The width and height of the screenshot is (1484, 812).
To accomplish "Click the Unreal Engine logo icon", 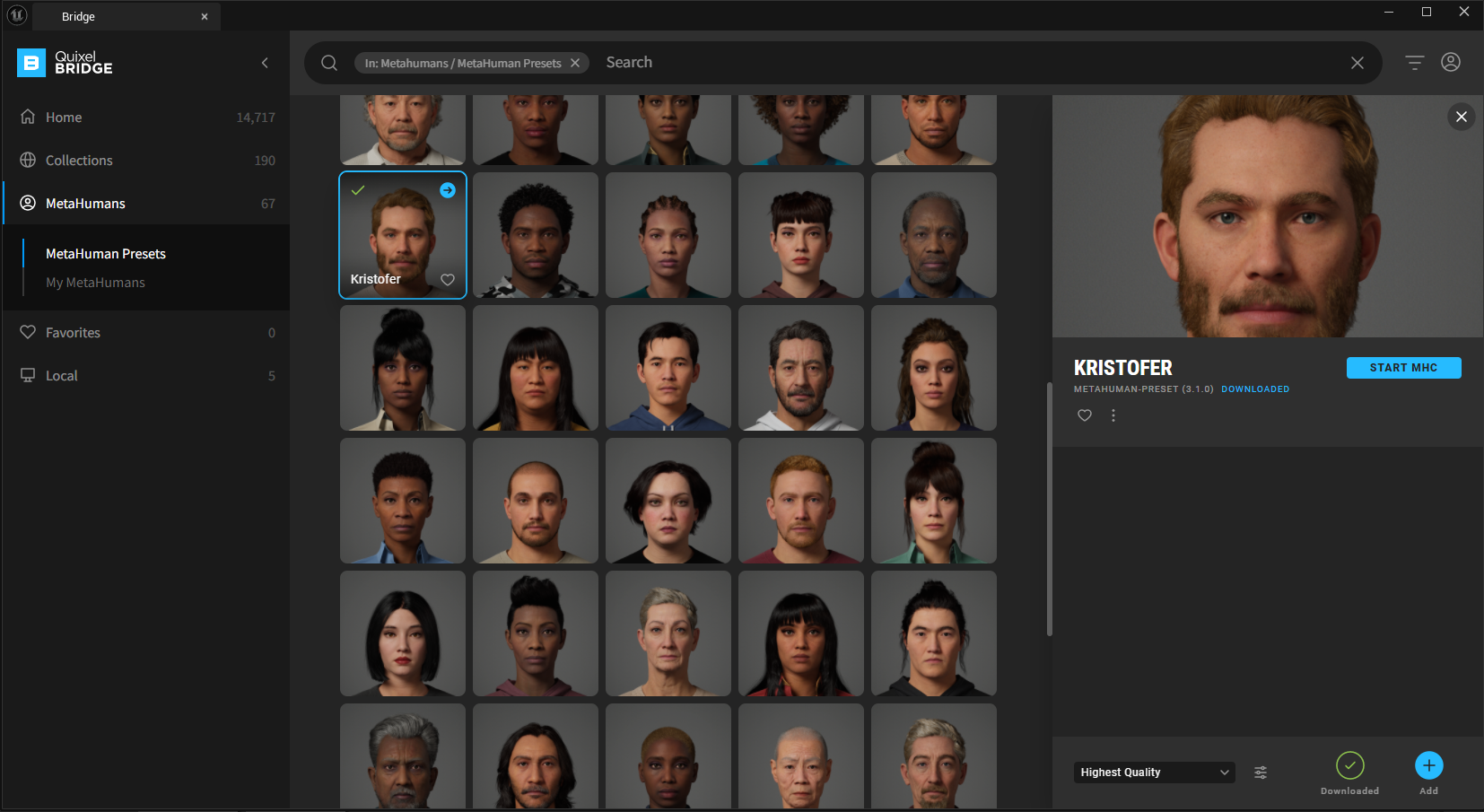I will (17, 15).
